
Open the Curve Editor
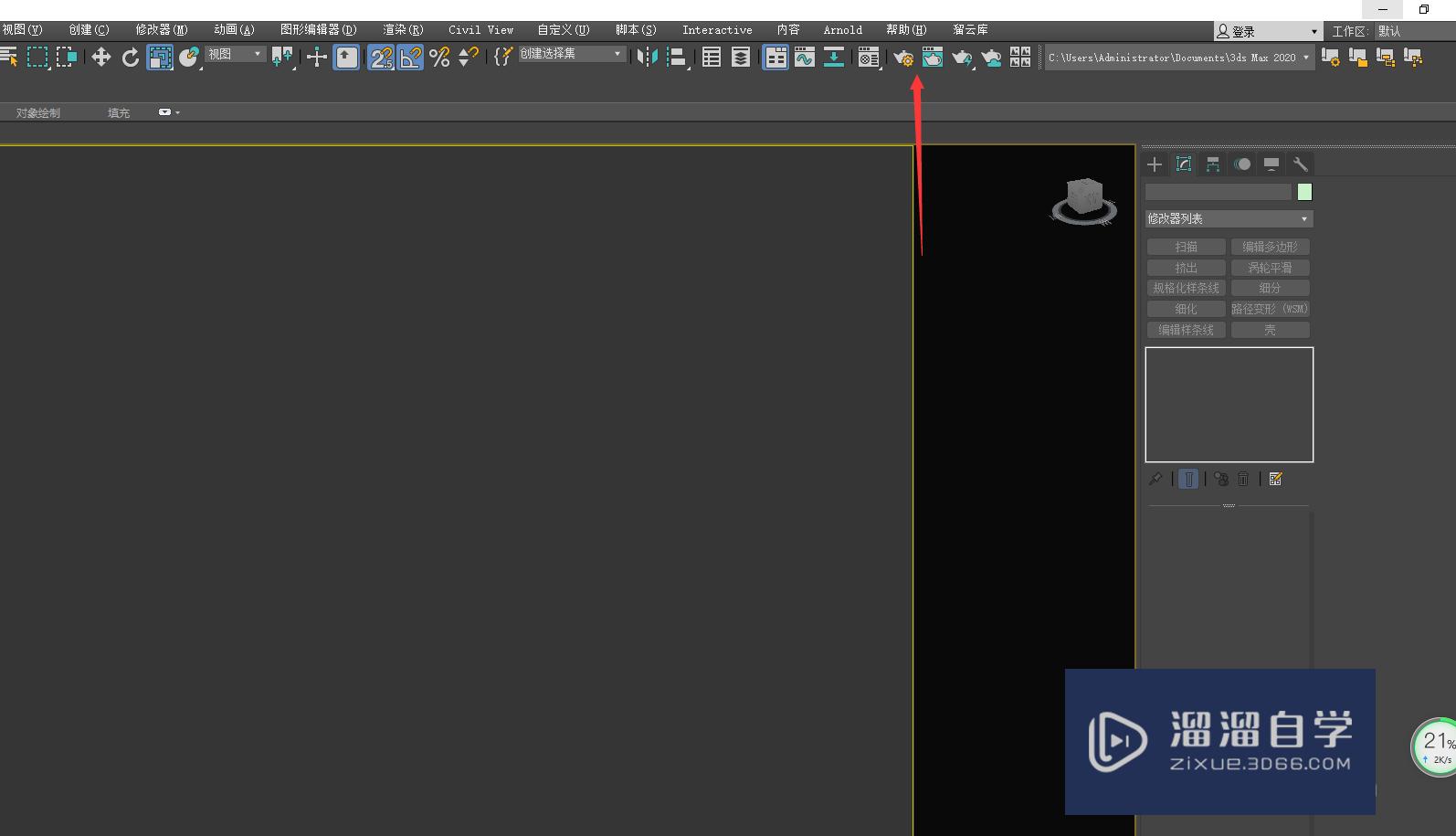805,58
